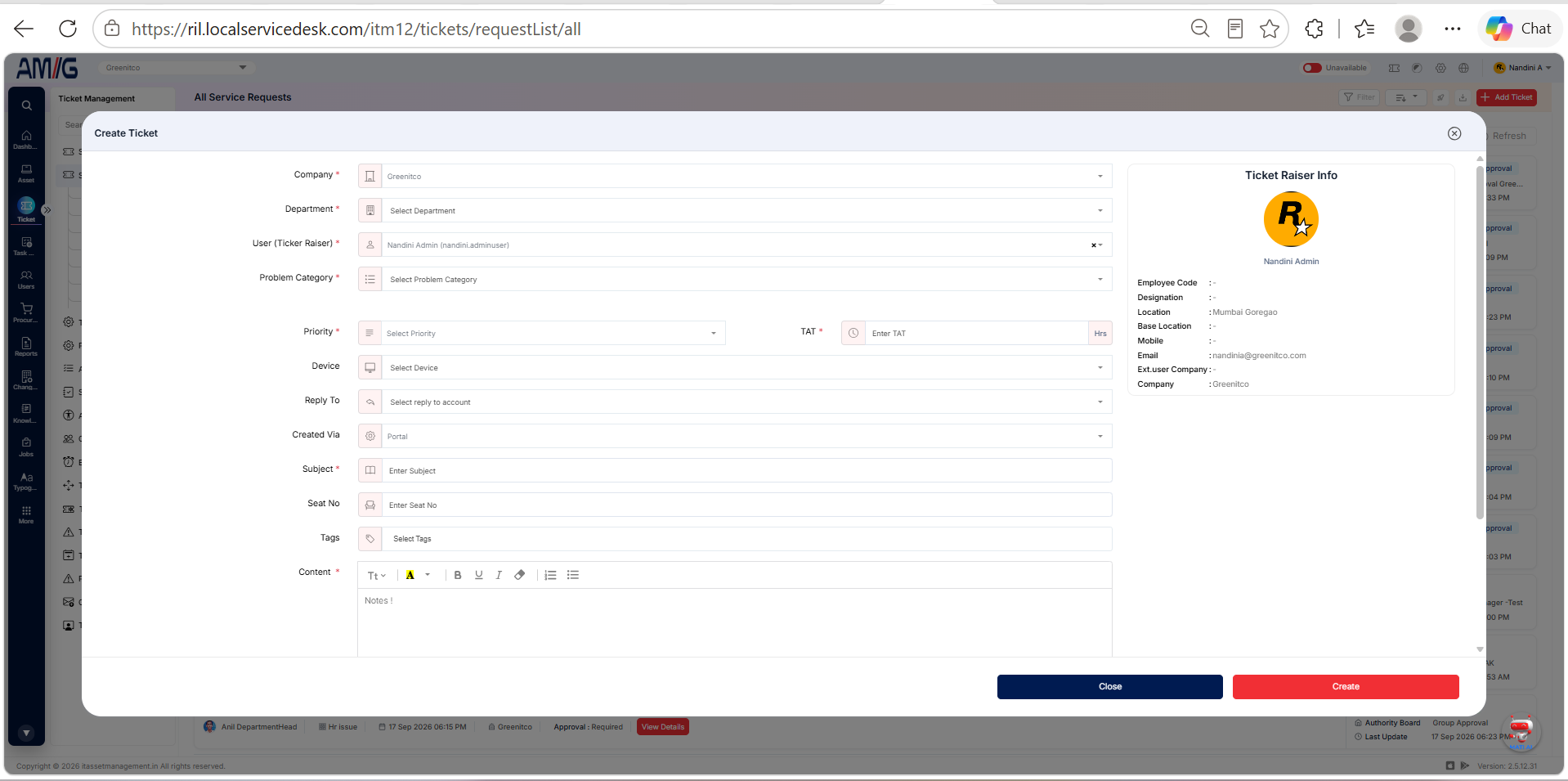This screenshot has height=781, width=1568.
Task: Open the text size Tt menu
Action: click(x=376, y=576)
